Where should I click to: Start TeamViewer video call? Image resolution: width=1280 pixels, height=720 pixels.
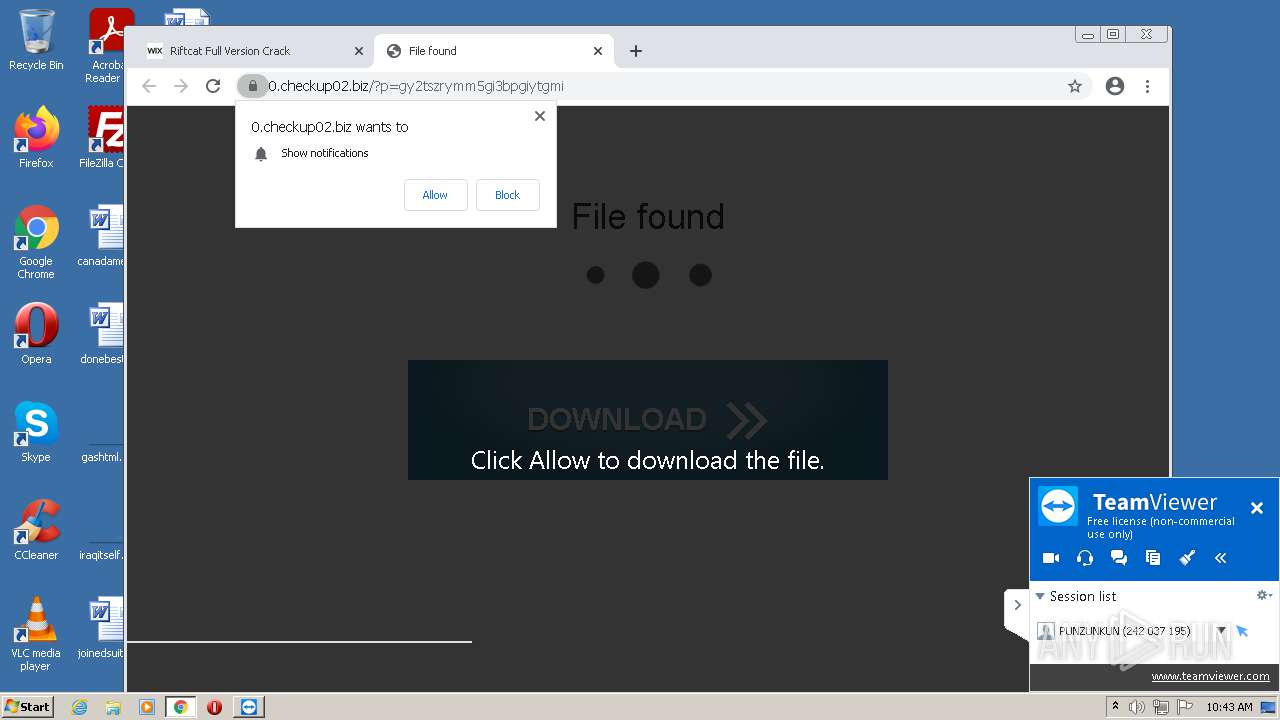(x=1051, y=558)
